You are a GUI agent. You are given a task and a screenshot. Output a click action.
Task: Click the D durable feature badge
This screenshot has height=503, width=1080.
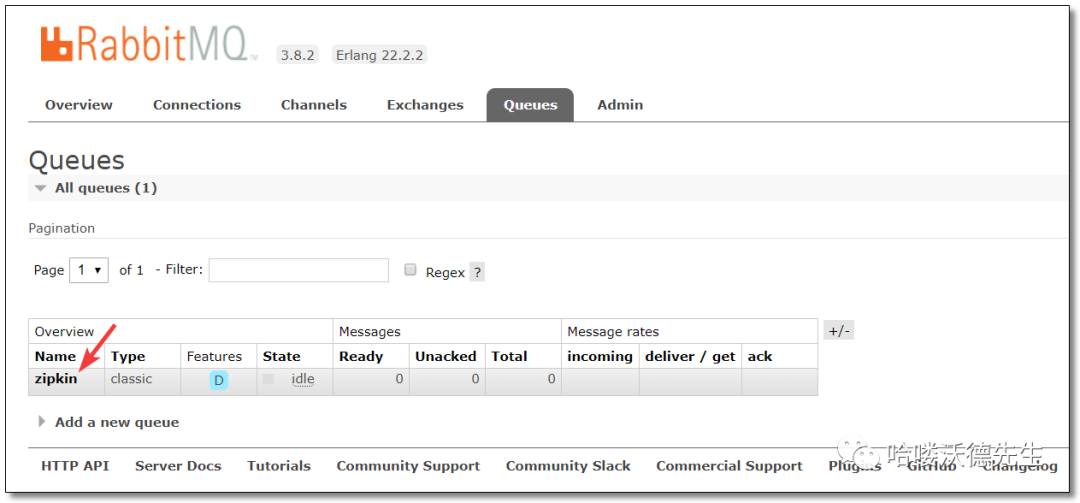pos(218,380)
